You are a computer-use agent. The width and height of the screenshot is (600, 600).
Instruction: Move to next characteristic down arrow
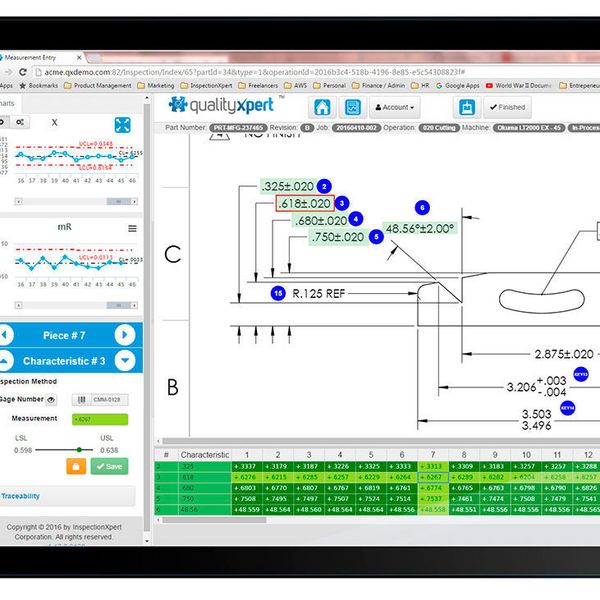pos(125,360)
